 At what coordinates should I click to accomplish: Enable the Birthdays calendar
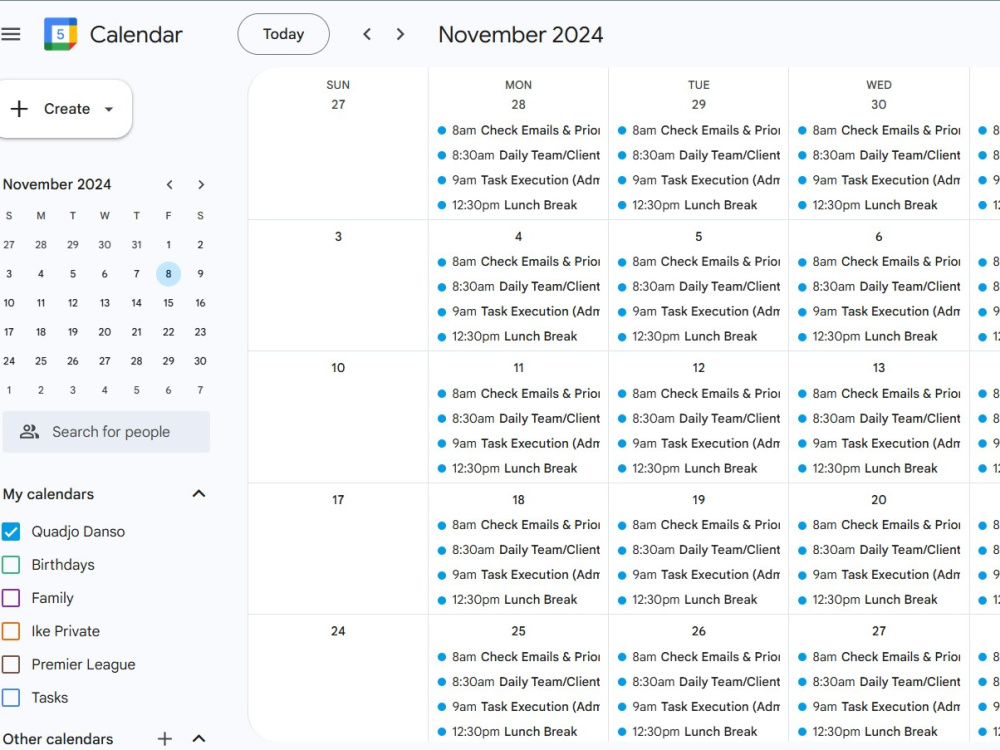[11, 564]
